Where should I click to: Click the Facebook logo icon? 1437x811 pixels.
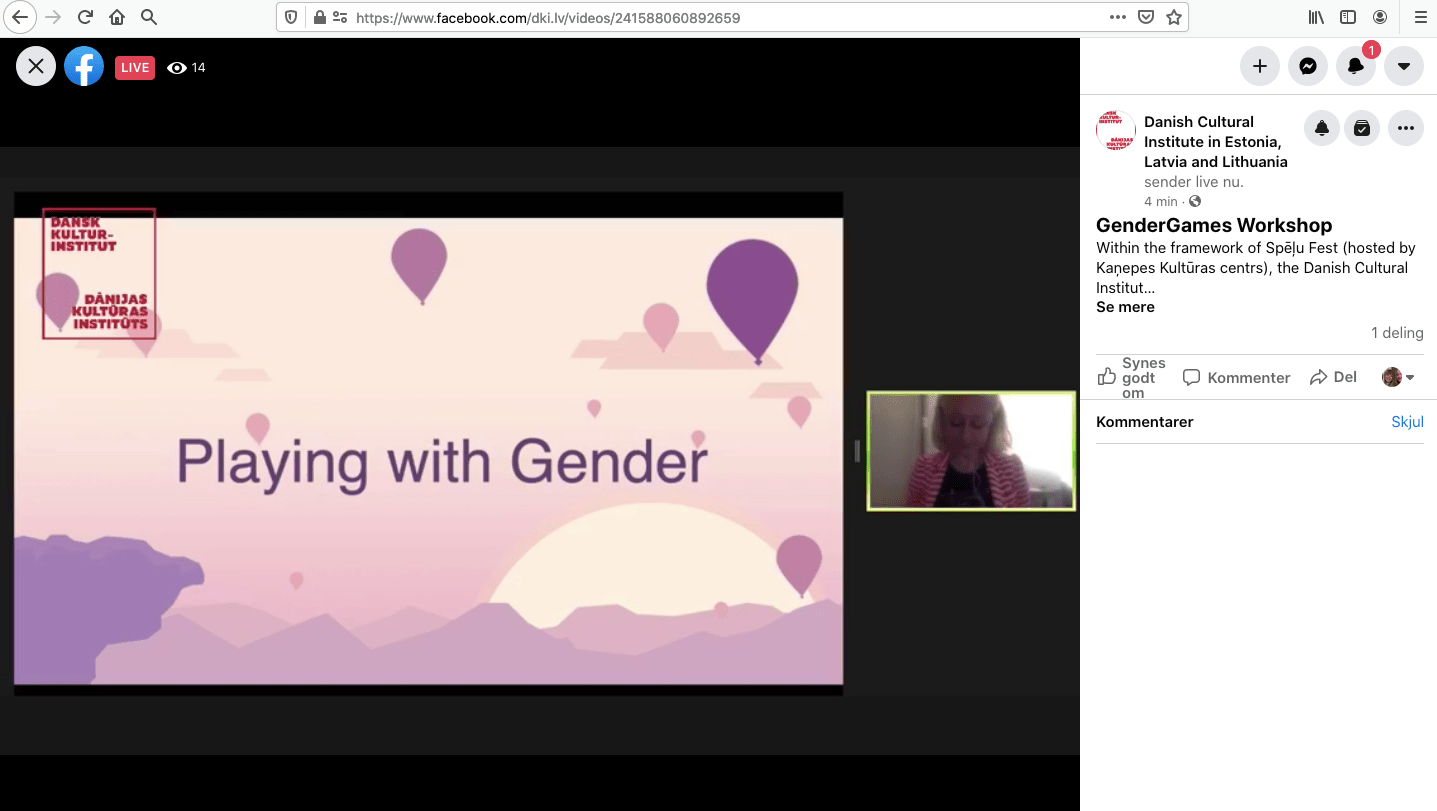coord(84,67)
